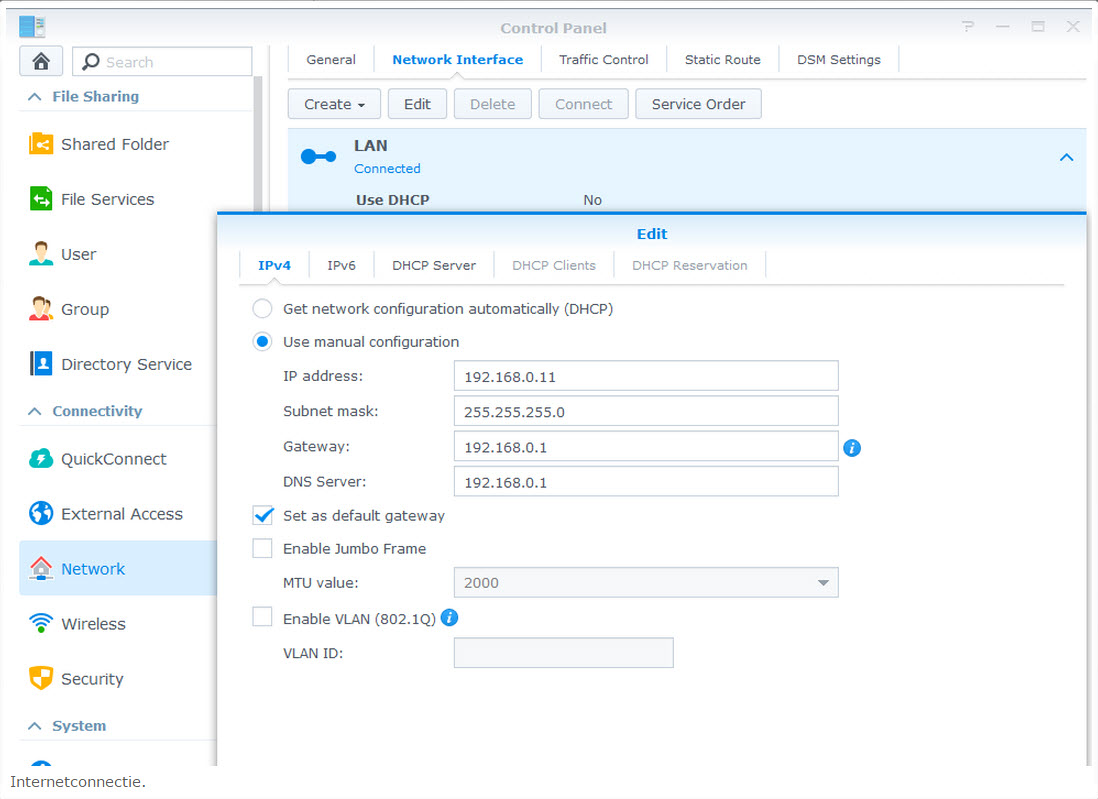The width and height of the screenshot is (1098, 799).
Task: Enable Jumbo Frame checkbox
Action: [263, 549]
